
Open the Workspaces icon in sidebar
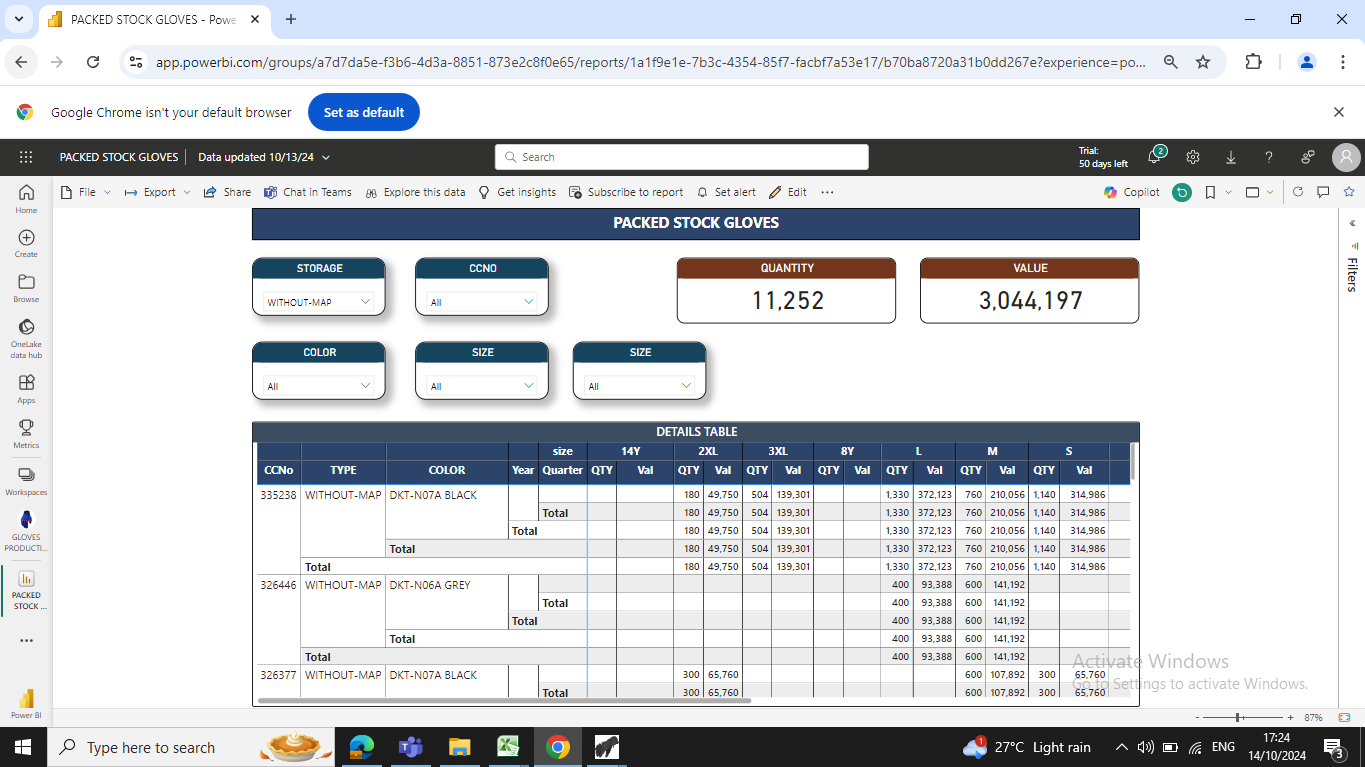(x=26, y=478)
